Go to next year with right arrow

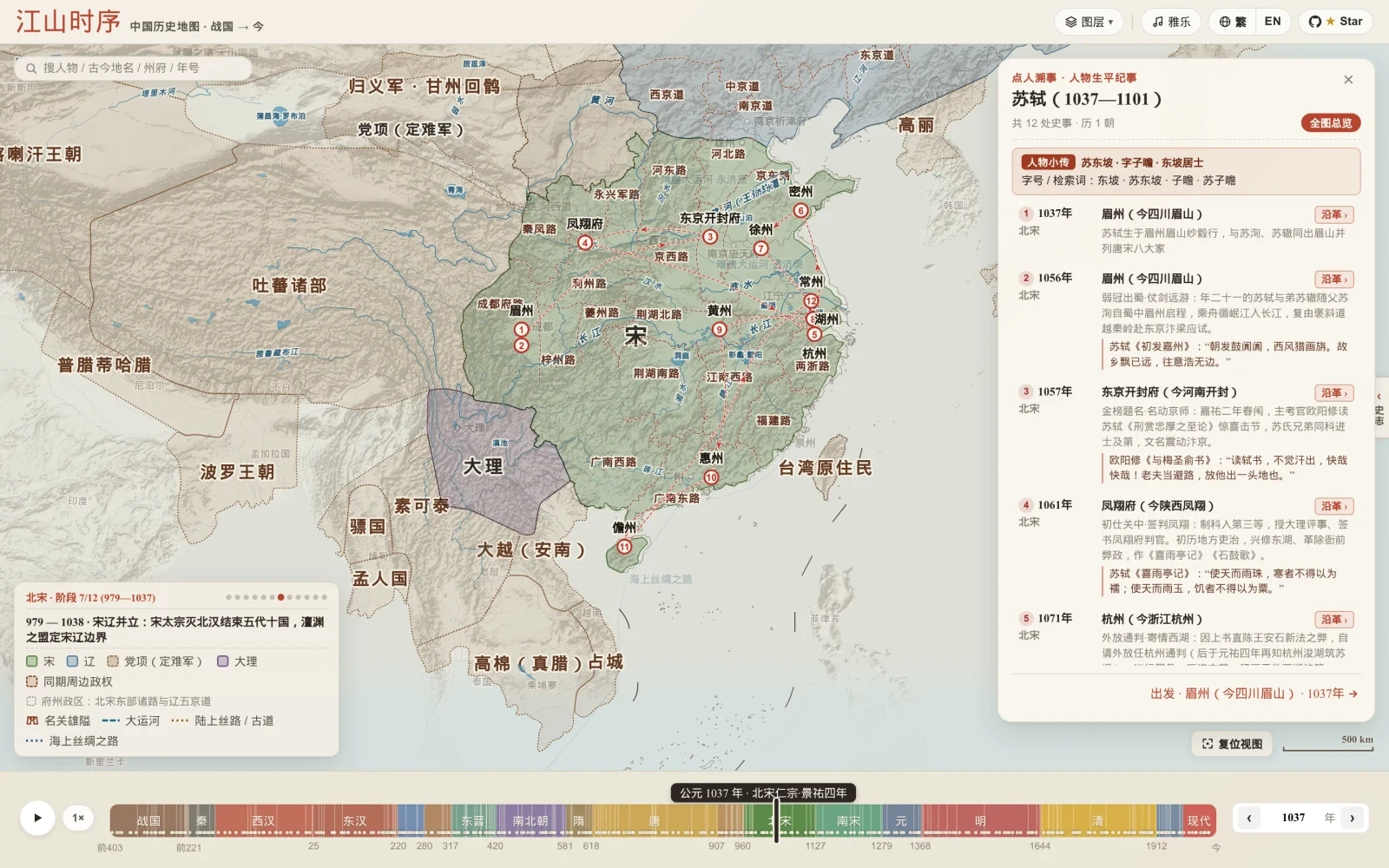[x=1352, y=818]
